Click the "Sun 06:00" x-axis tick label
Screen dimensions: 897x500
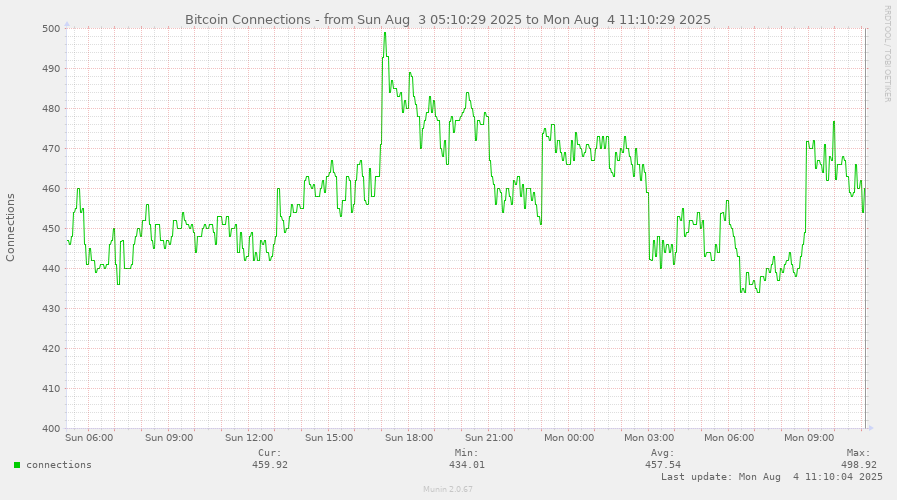pos(89,437)
